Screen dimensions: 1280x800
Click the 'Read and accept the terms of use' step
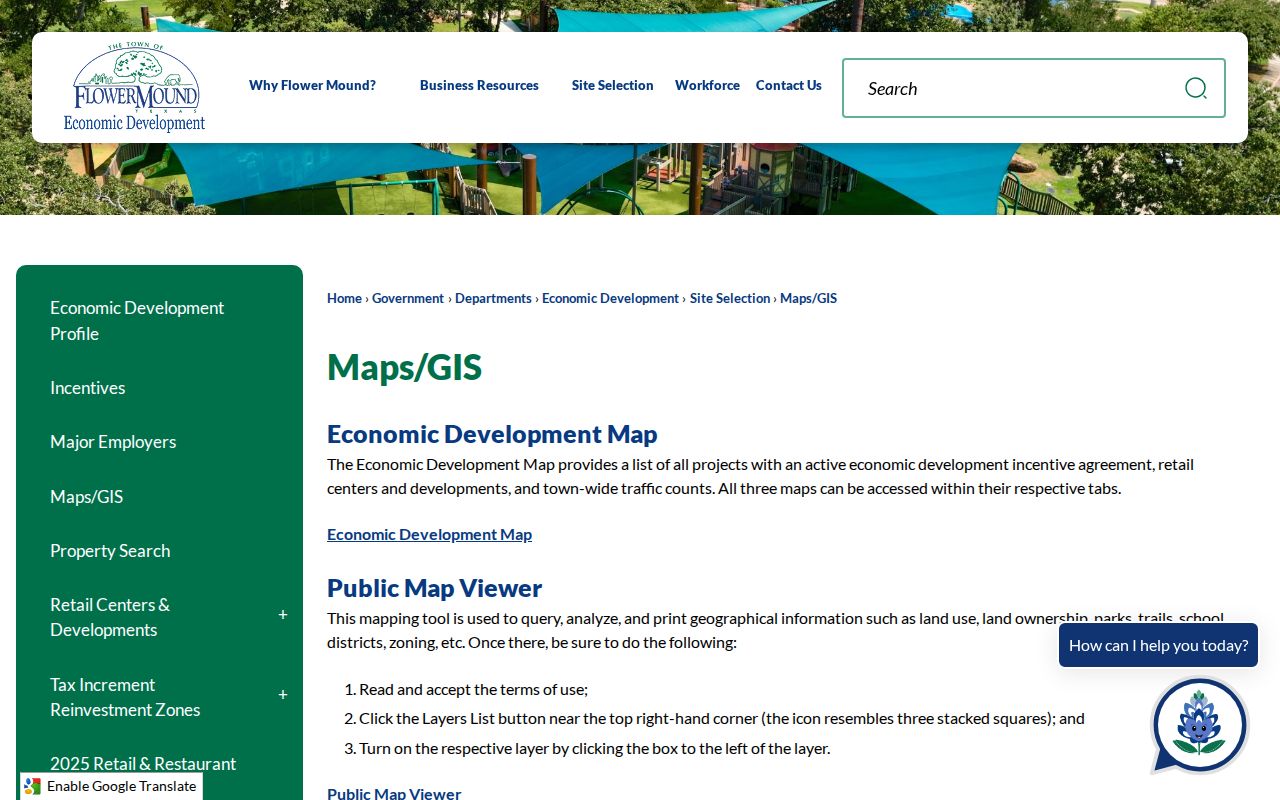pyautogui.click(x=473, y=689)
